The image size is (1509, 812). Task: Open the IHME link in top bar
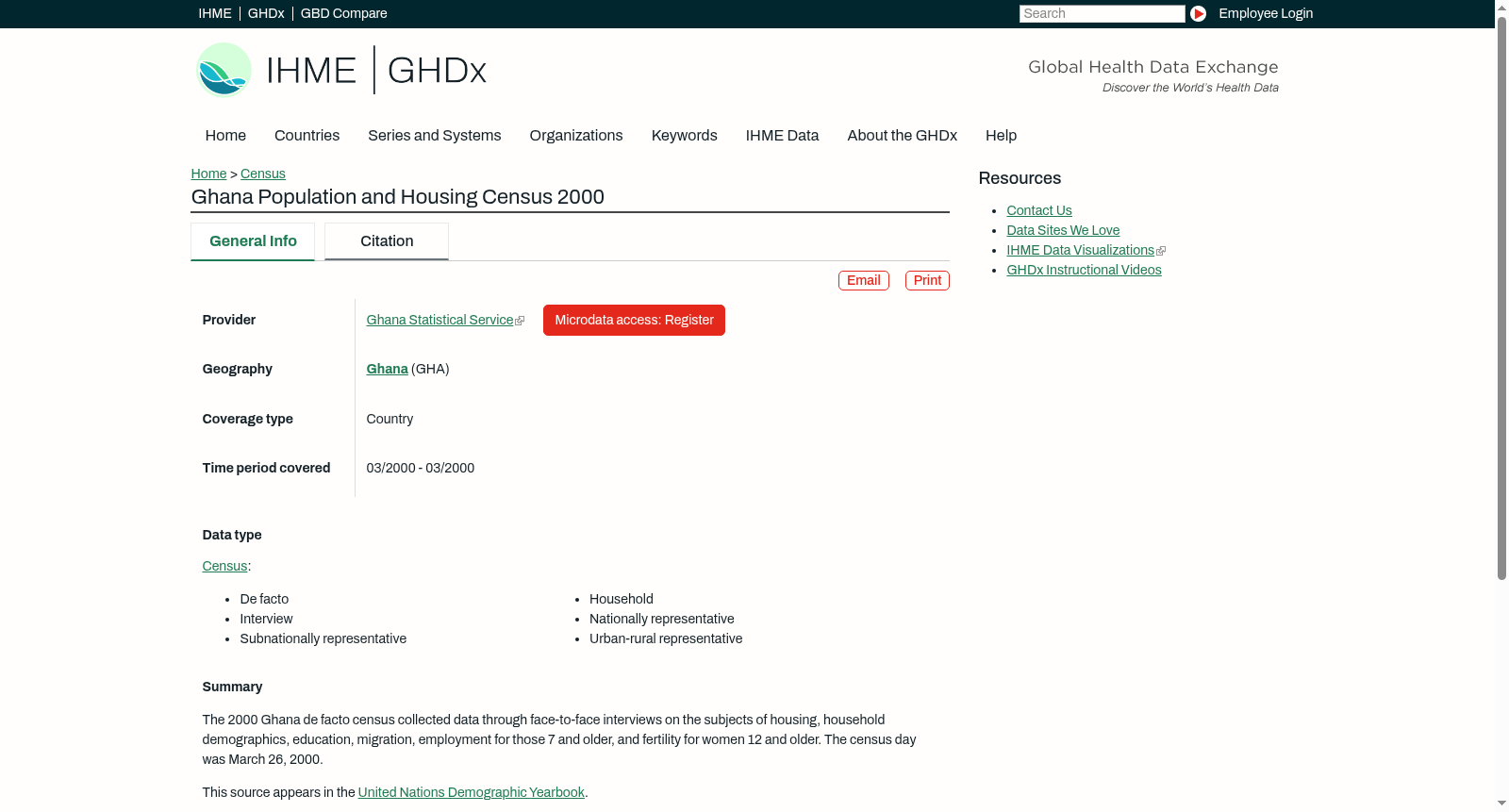click(x=215, y=13)
